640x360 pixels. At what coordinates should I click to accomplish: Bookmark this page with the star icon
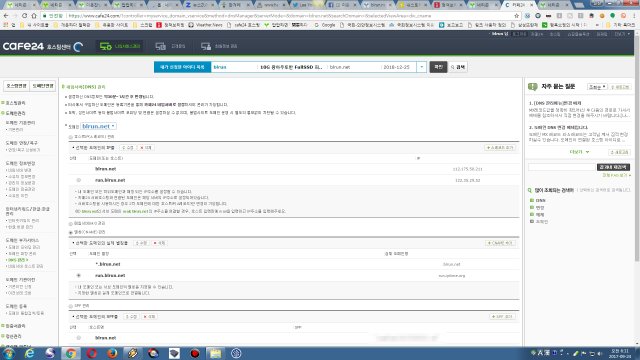pos(516,16)
